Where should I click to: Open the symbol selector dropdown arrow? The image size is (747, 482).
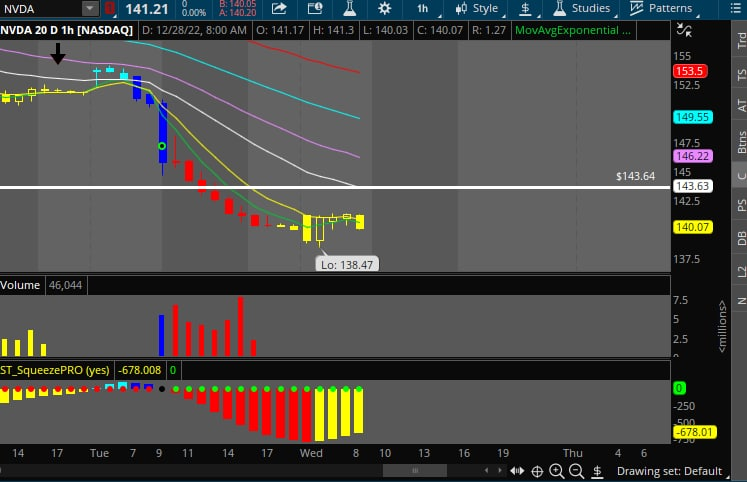[90, 9]
